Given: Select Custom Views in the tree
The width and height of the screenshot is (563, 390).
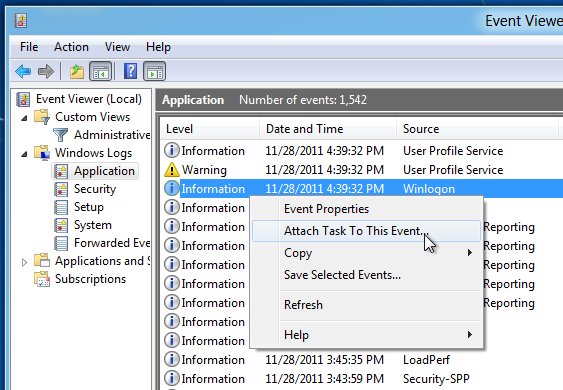Looking at the screenshot, I should point(93,117).
